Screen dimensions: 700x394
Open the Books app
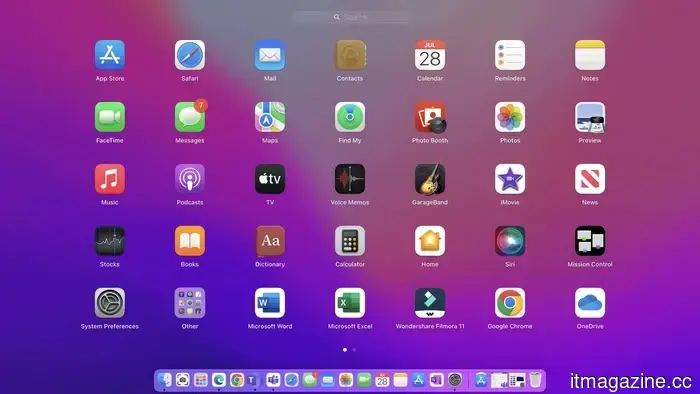point(190,241)
